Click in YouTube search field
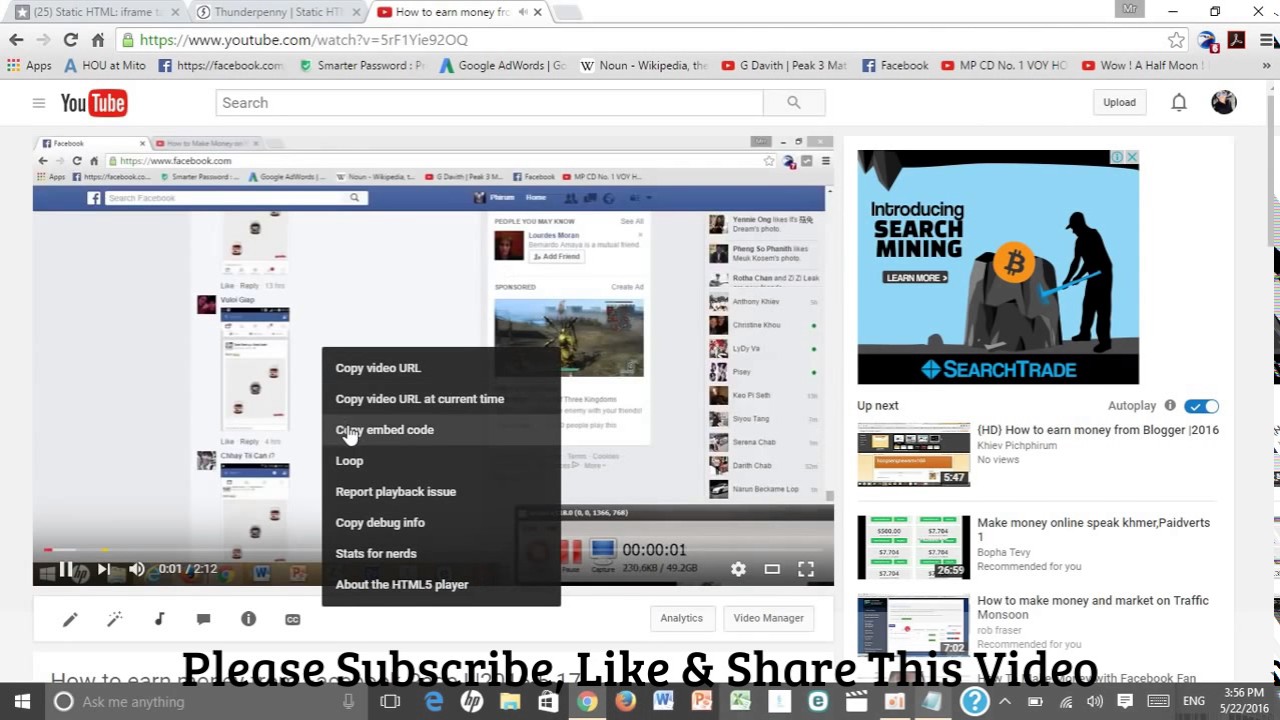 (489, 103)
